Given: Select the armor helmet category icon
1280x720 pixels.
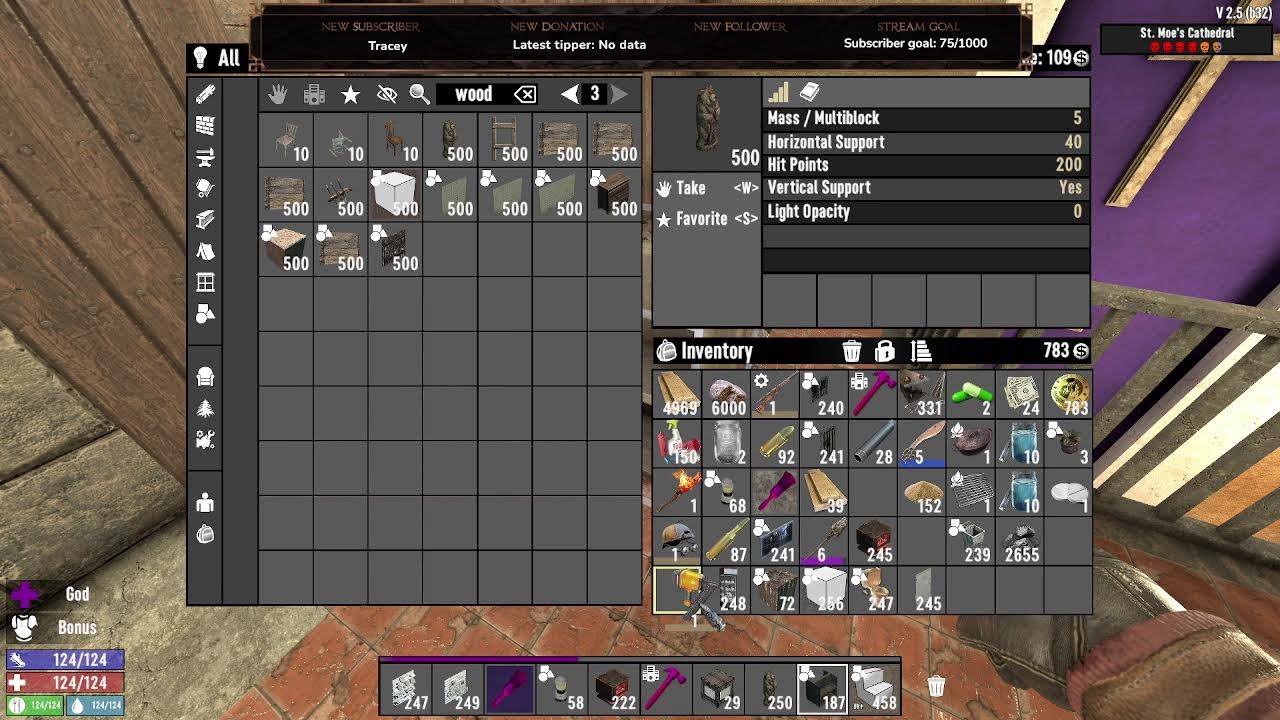Looking at the screenshot, I should coord(205,376).
